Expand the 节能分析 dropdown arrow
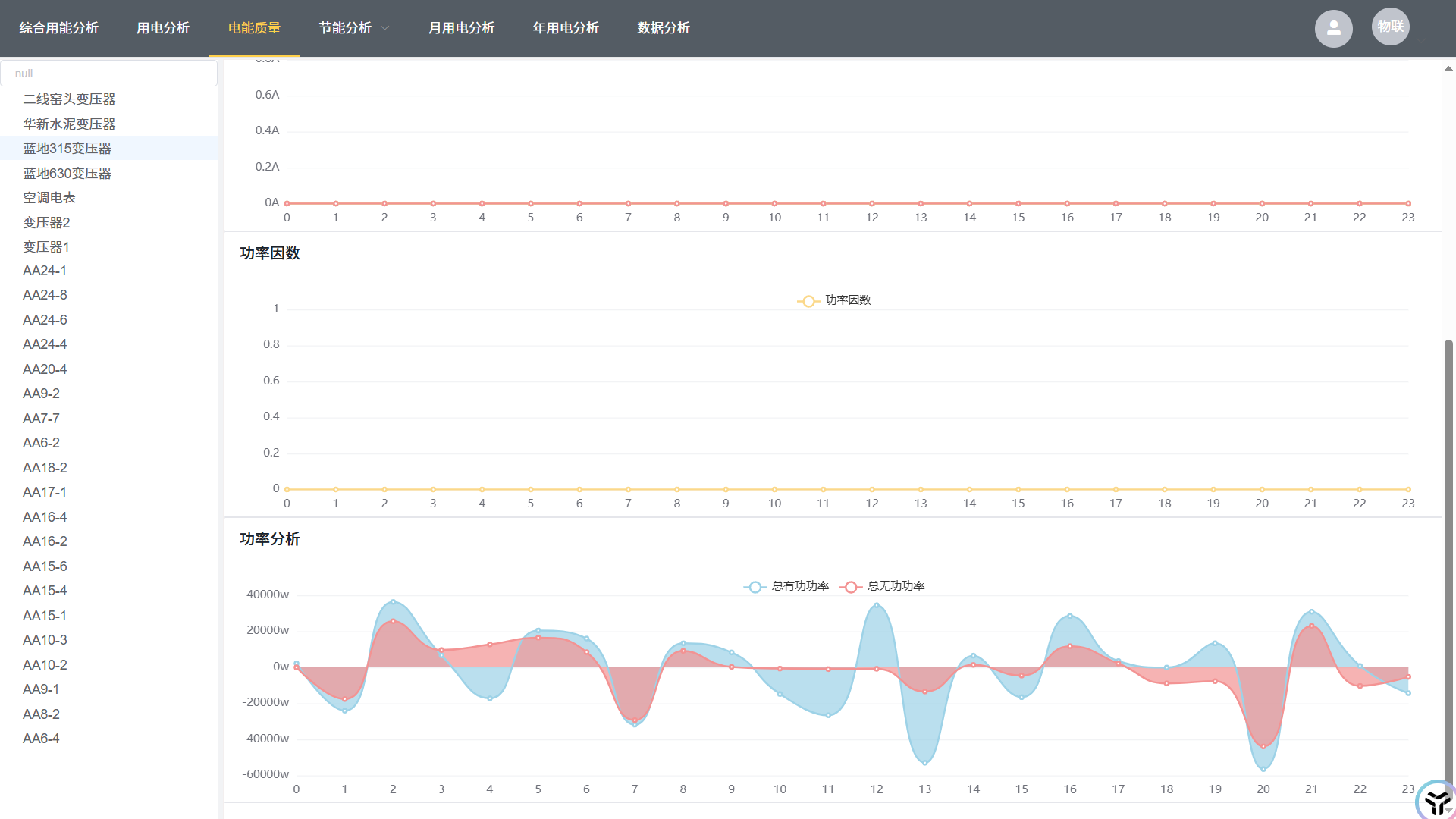This screenshot has width=1456, height=819. click(x=385, y=28)
